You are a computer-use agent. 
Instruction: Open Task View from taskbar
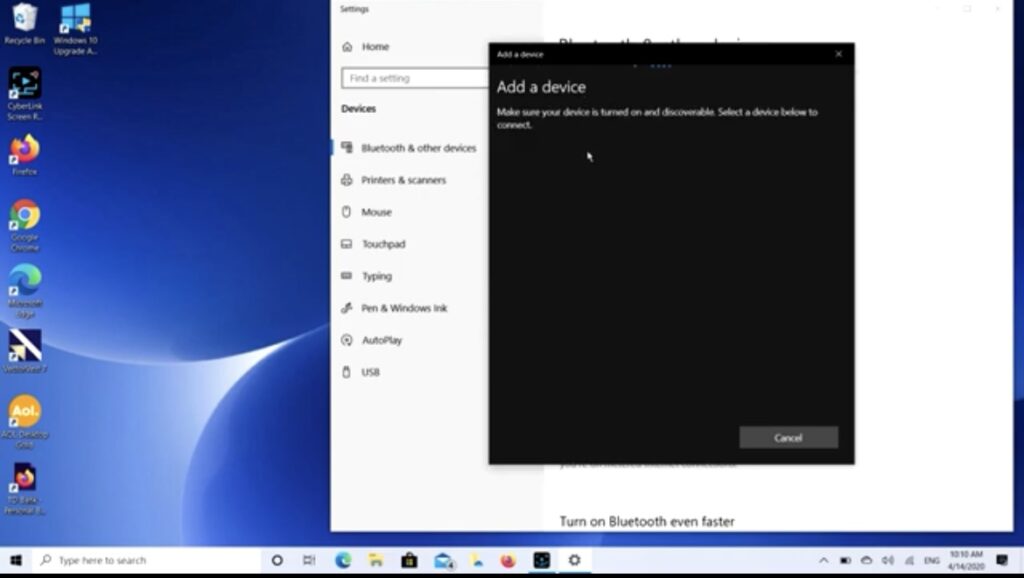click(x=310, y=561)
